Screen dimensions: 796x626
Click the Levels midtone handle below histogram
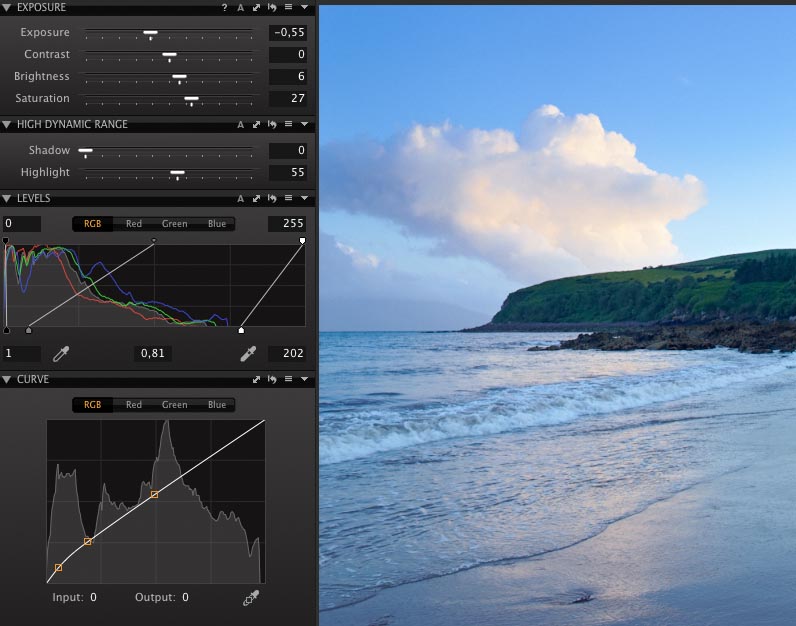[28, 331]
